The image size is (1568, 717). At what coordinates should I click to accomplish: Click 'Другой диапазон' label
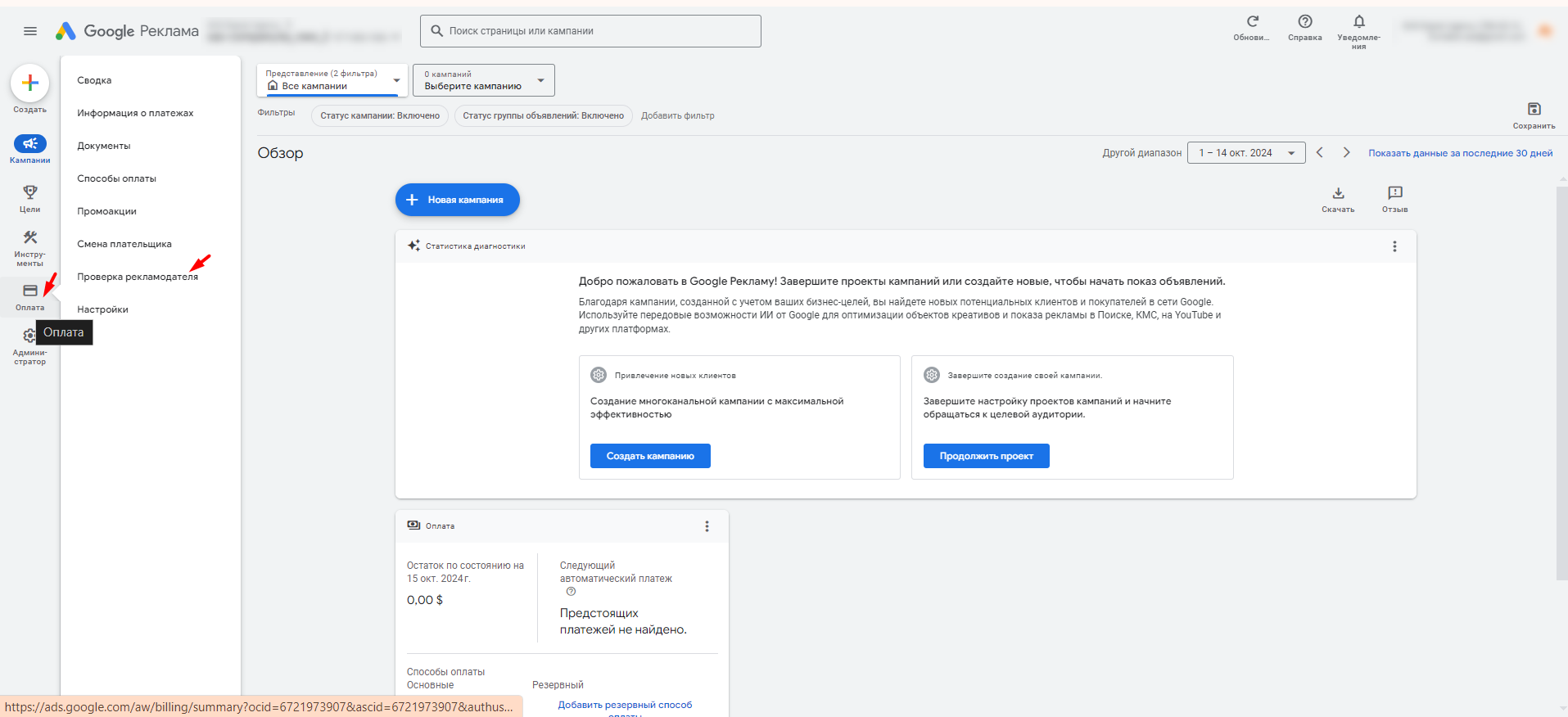click(1141, 153)
